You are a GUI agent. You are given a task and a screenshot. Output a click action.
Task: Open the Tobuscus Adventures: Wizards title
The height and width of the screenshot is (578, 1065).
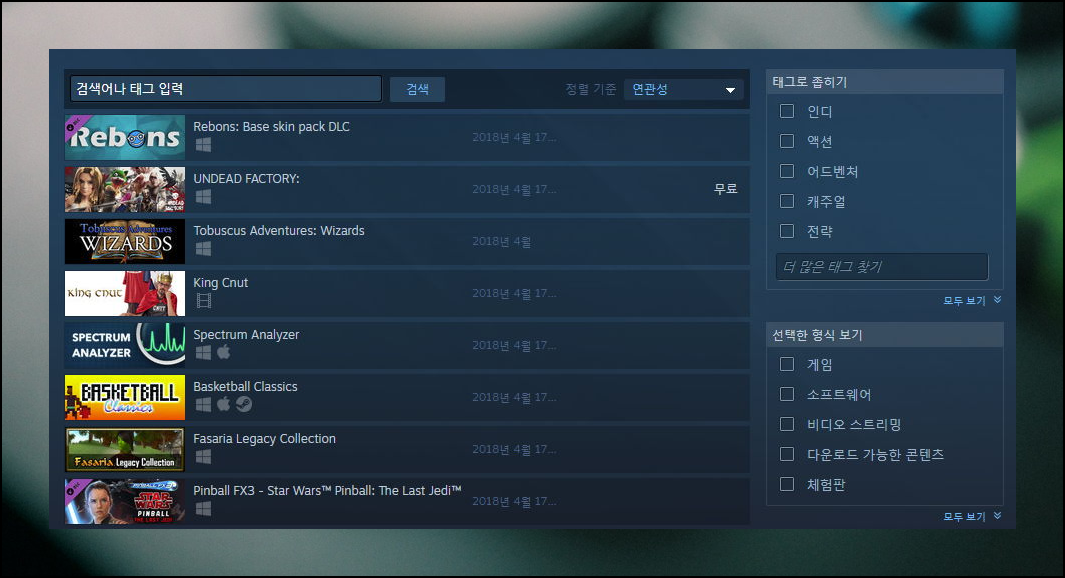coord(278,230)
